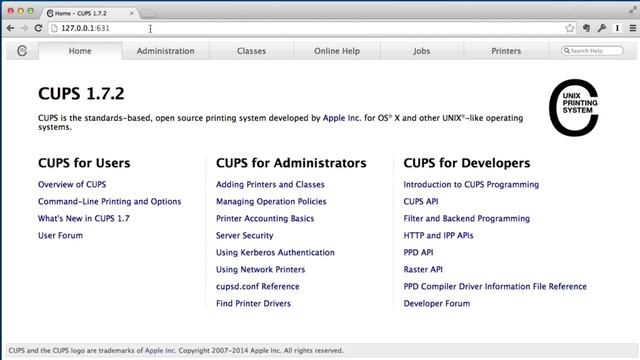Open Command-Line Printing and Options

[x=109, y=202]
